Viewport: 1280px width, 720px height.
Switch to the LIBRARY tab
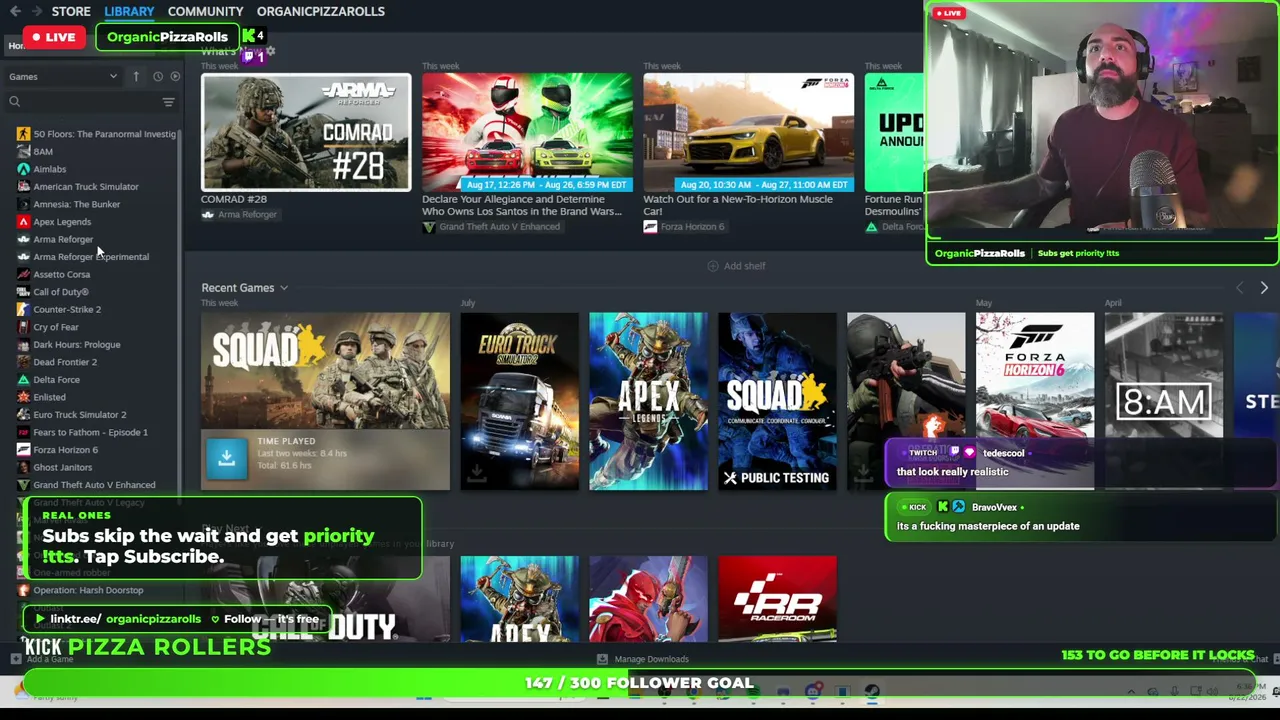point(129,11)
